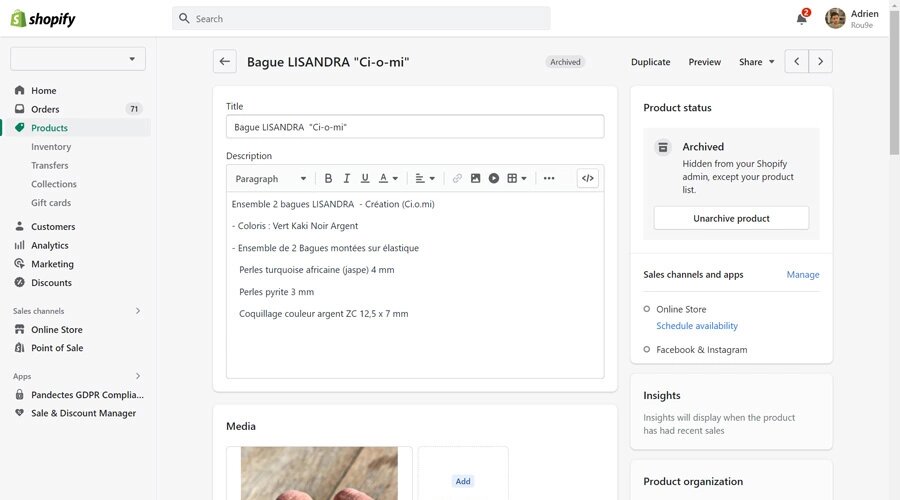Open the Paragraph style dropdown
Viewport: 900px width, 500px height.
click(x=270, y=179)
